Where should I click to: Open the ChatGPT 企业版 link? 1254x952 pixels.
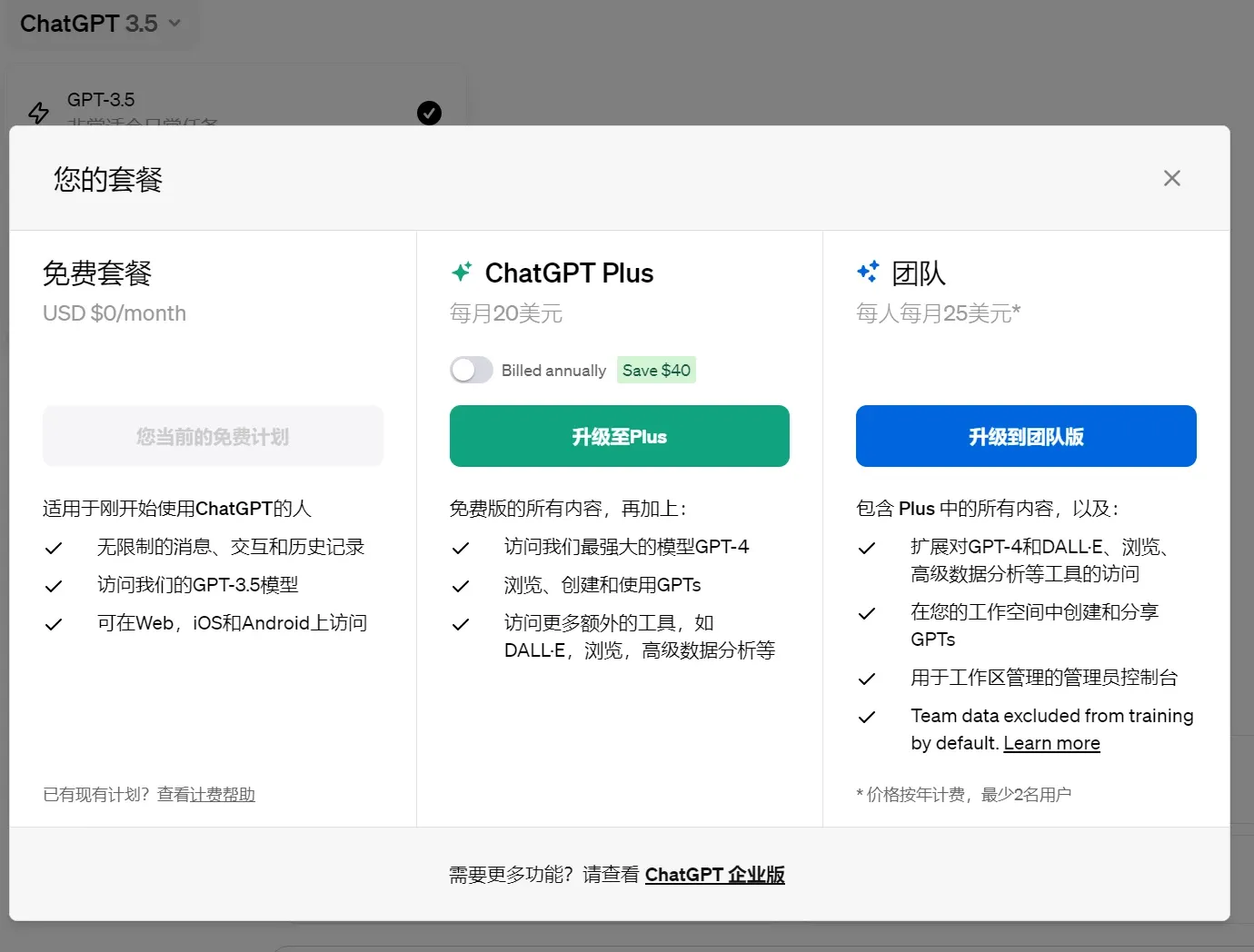point(714,875)
